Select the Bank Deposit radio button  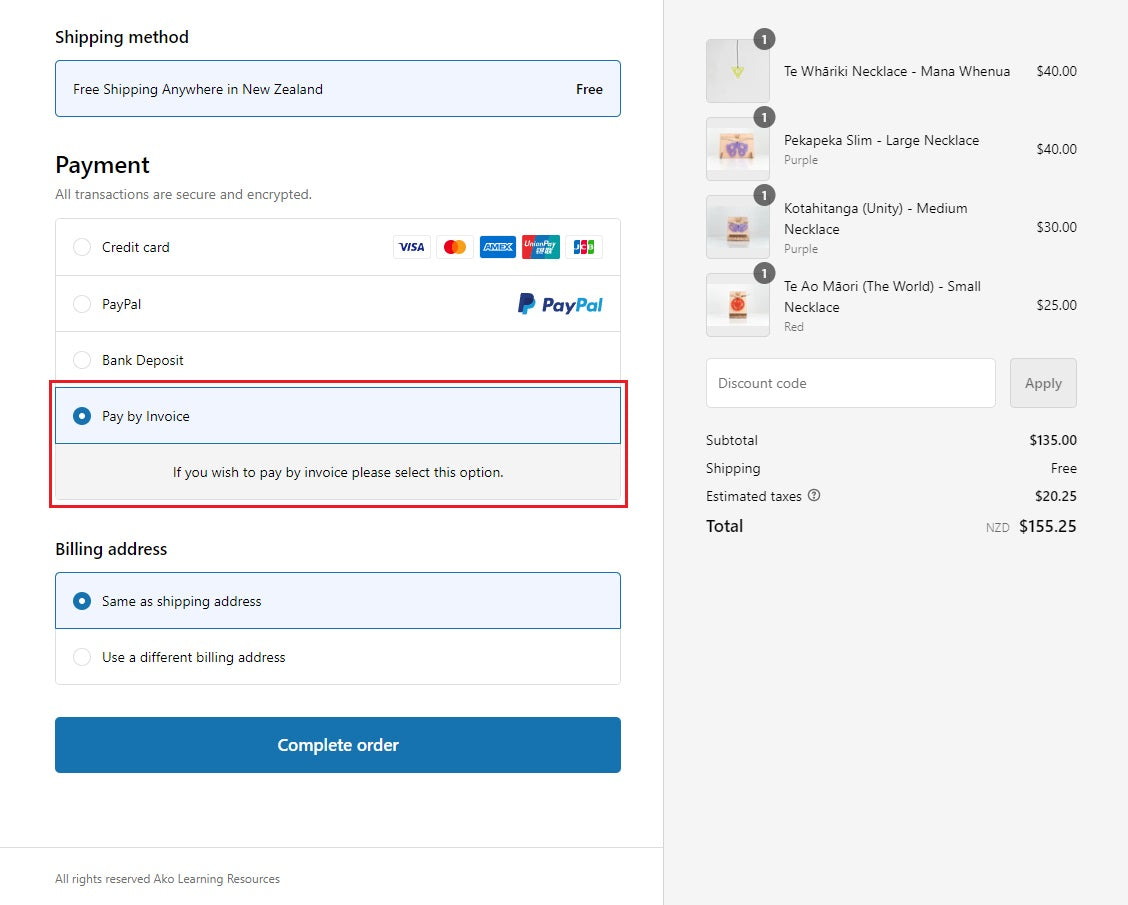tap(82, 360)
